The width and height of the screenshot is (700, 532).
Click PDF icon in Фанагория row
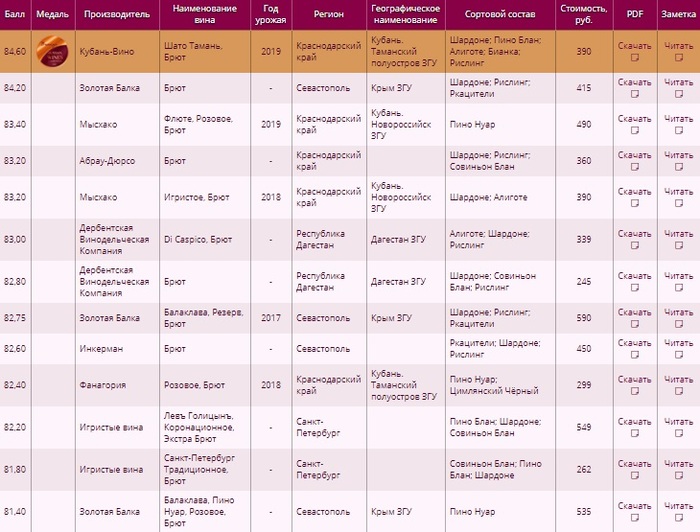[x=634, y=391]
